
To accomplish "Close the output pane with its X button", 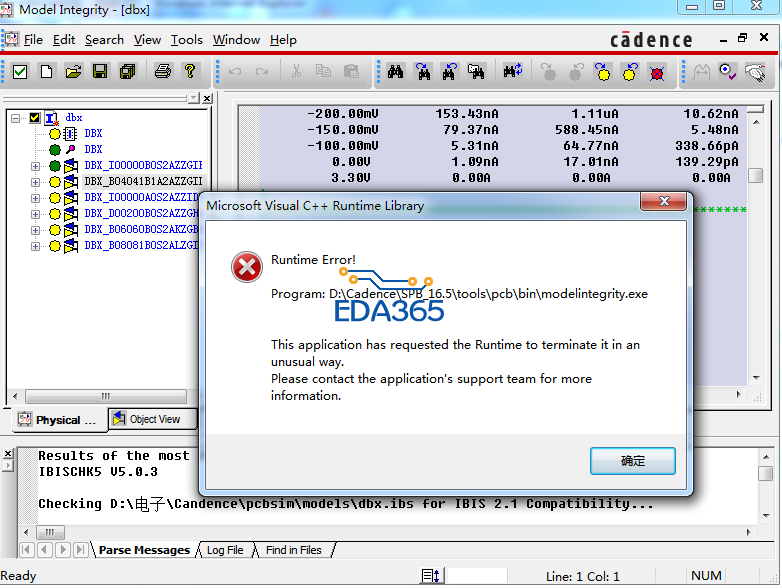I will pyautogui.click(x=8, y=453).
